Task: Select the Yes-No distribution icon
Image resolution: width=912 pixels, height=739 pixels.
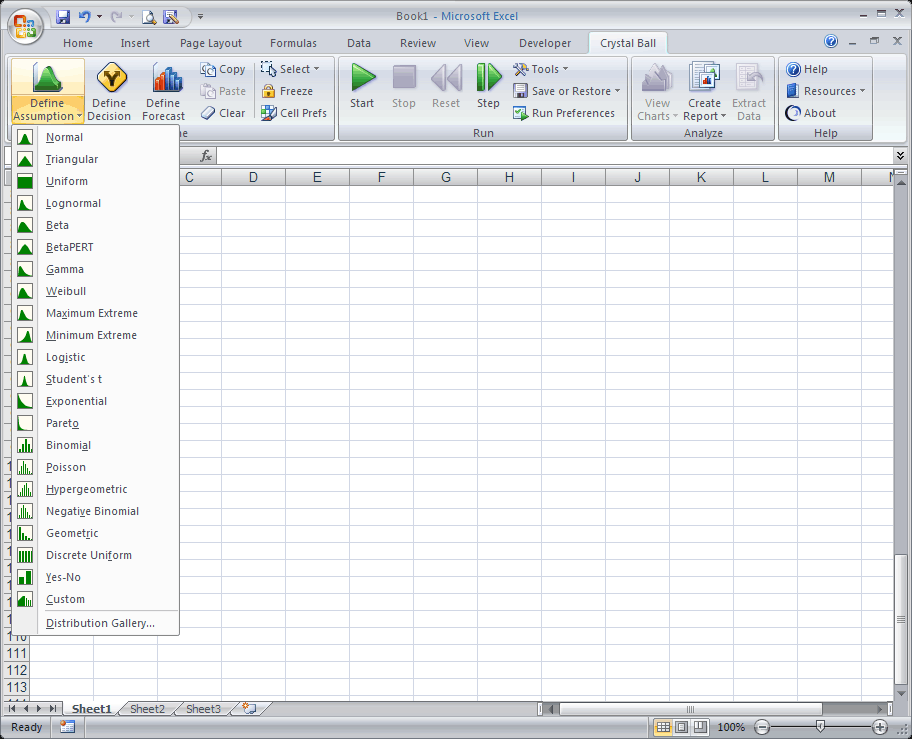Action: 25,577
